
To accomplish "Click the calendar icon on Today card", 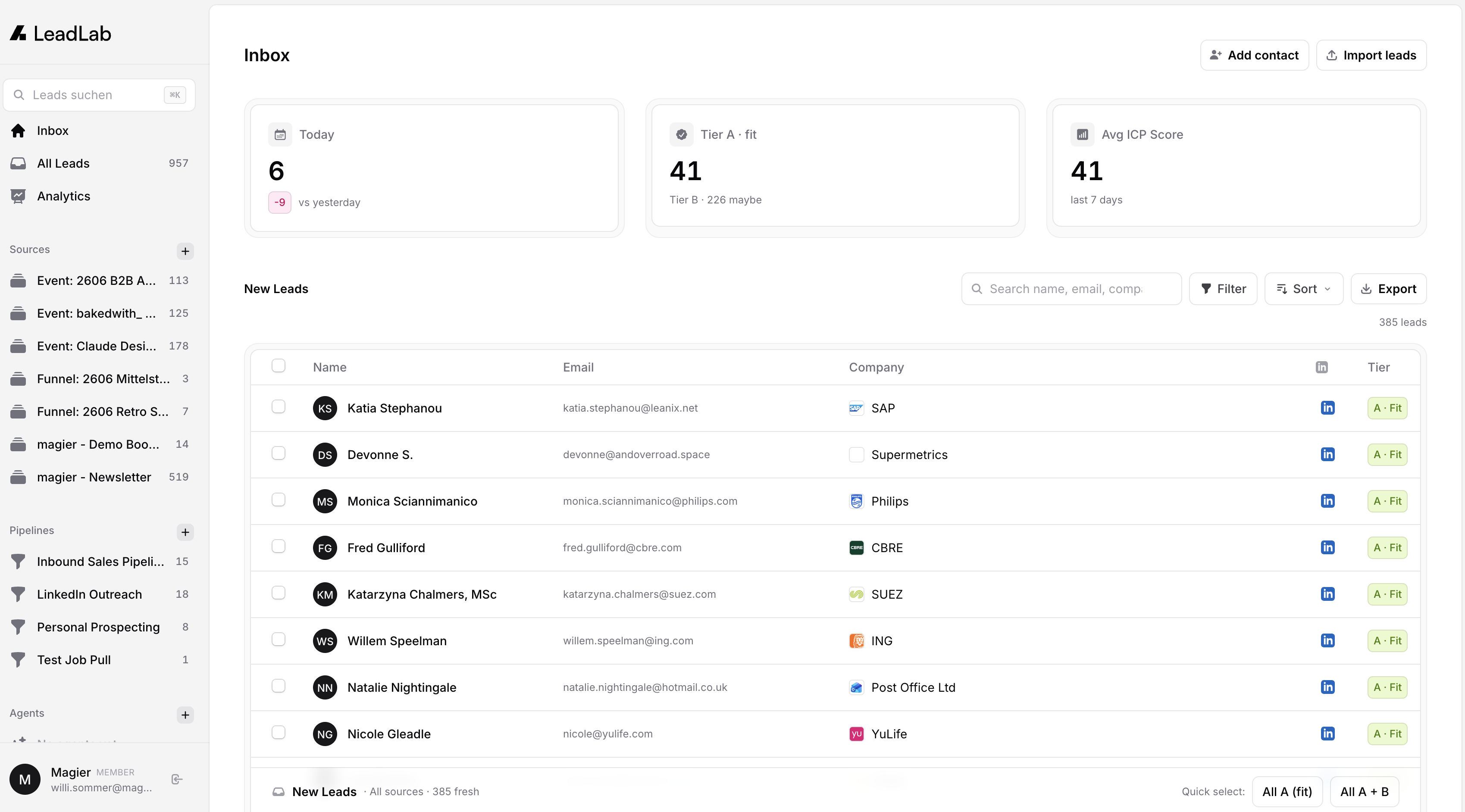I will point(280,135).
